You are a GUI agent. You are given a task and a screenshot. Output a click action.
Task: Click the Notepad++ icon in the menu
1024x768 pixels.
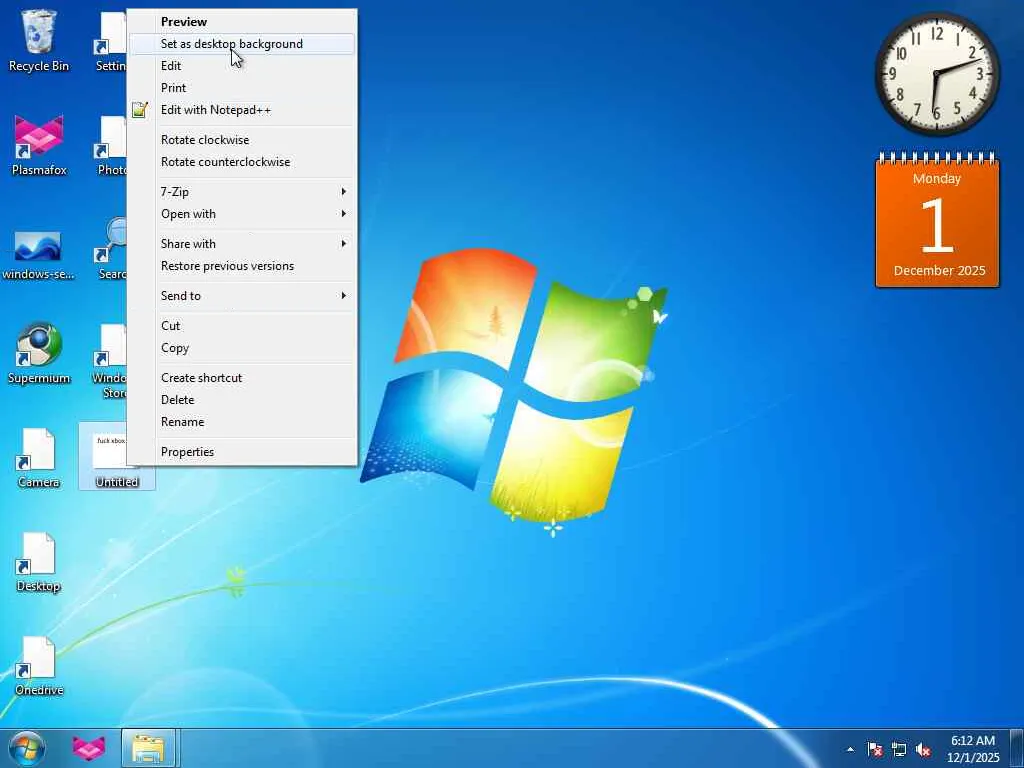pyautogui.click(x=140, y=110)
